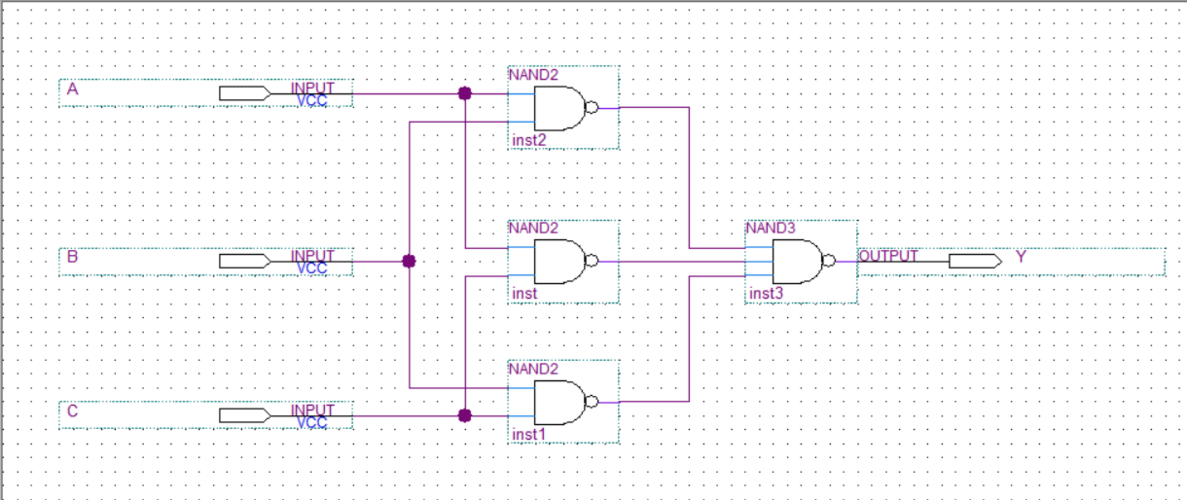The width and height of the screenshot is (1187, 500).
Task: Click the junction dot on the A wire
Action: pyautogui.click(x=464, y=93)
